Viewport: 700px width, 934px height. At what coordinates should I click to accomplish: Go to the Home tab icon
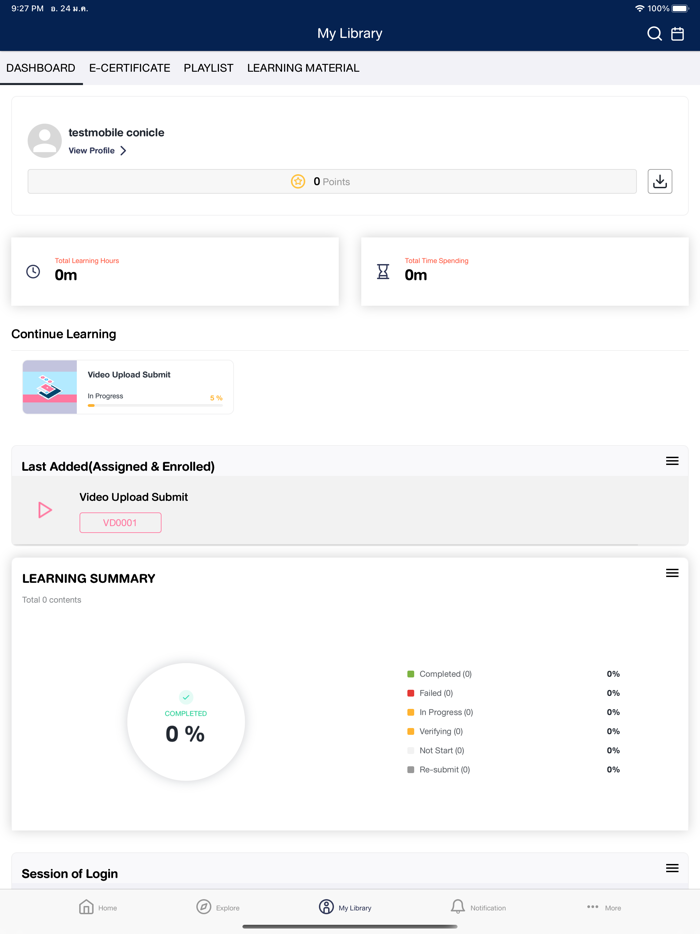[x=87, y=907]
